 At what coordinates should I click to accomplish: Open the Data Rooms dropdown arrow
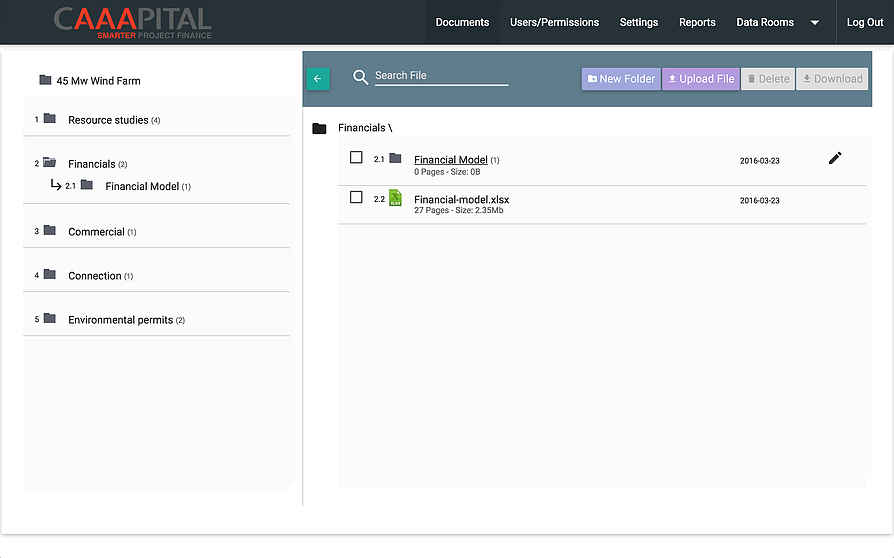coord(815,23)
